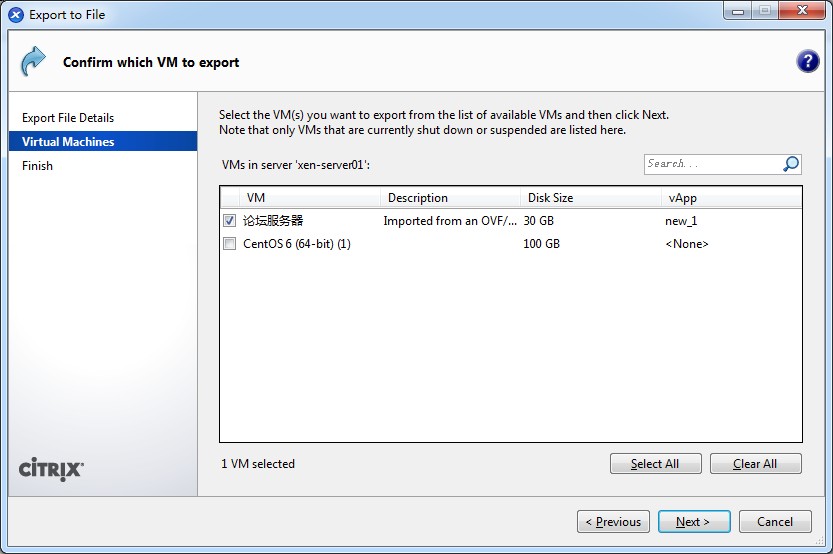The image size is (833, 554).
Task: Uncheck the 论坛服务器 VM checkbox
Action: point(230,220)
